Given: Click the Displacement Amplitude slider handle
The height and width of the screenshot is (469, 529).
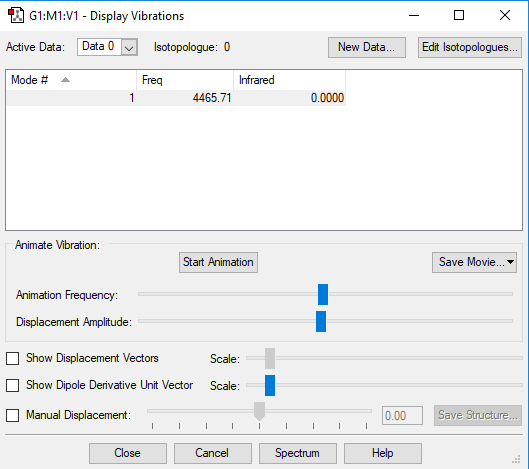Looking at the screenshot, I should [321, 322].
